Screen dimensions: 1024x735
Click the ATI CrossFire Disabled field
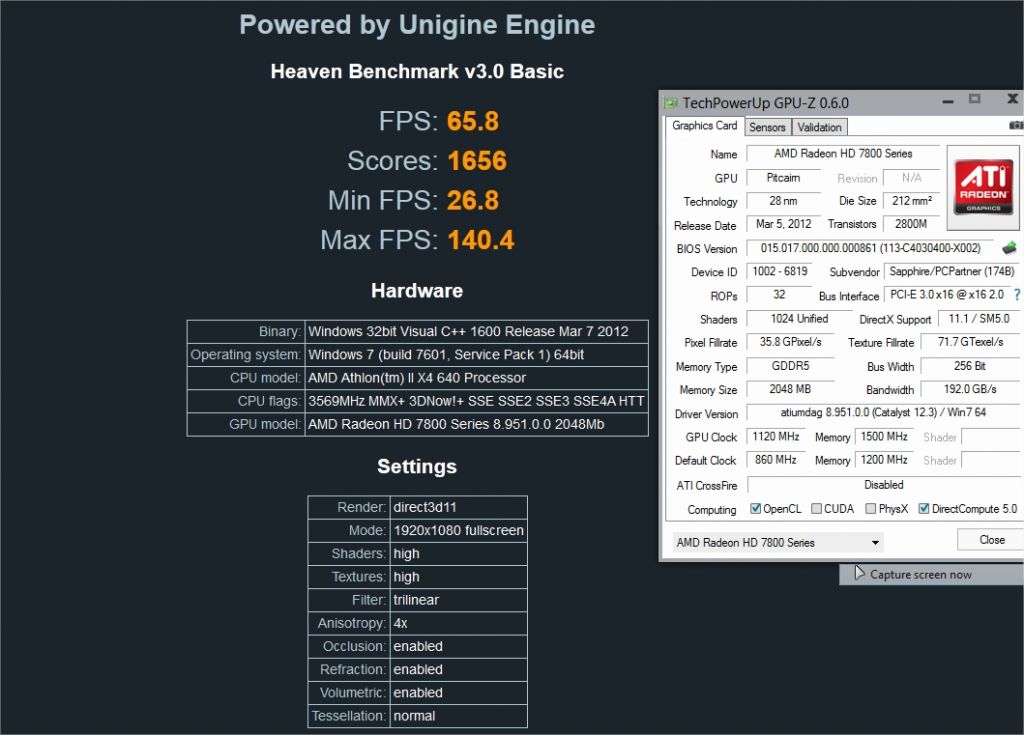(x=883, y=485)
